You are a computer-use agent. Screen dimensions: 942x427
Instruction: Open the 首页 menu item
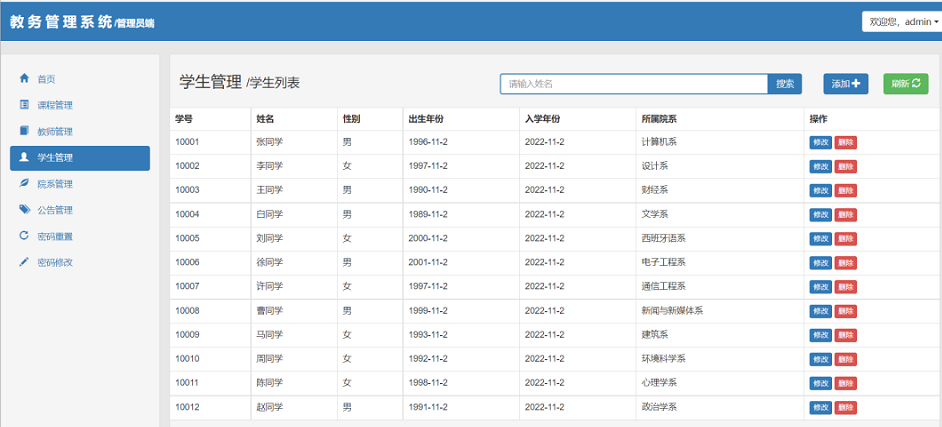pos(80,79)
